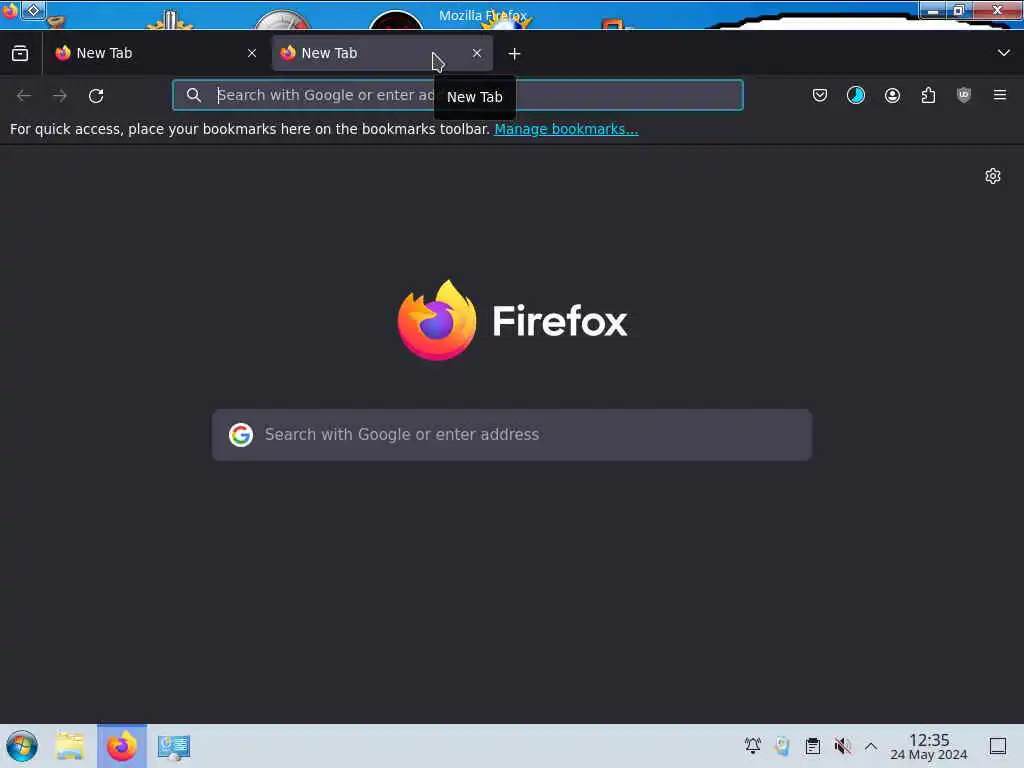Open the application hamburger menu

click(x=1000, y=95)
